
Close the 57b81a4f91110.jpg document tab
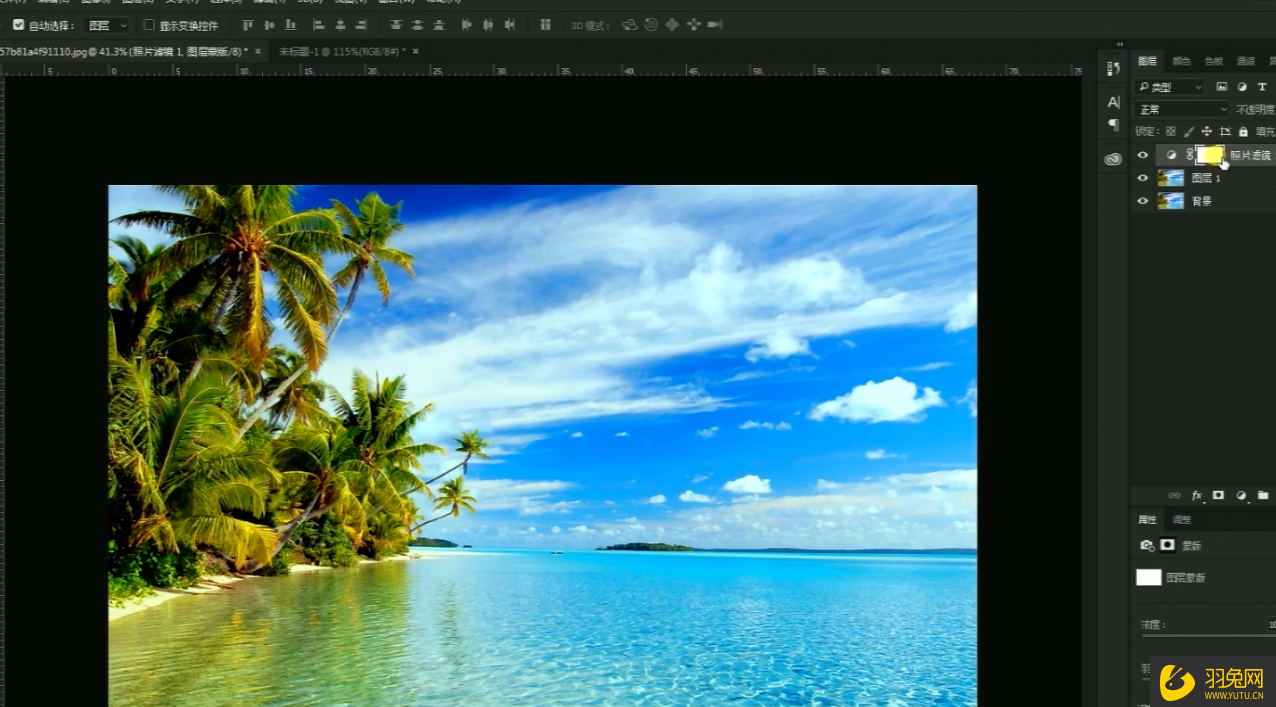click(258, 51)
